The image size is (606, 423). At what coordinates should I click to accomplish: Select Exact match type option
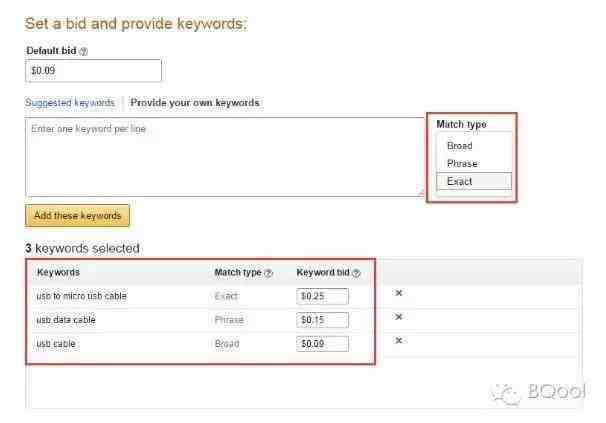pos(474,181)
